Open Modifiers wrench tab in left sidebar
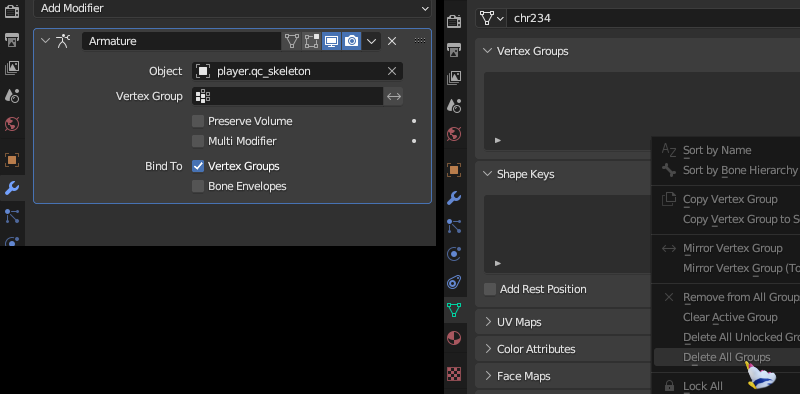The height and width of the screenshot is (394, 800). pyautogui.click(x=12, y=188)
